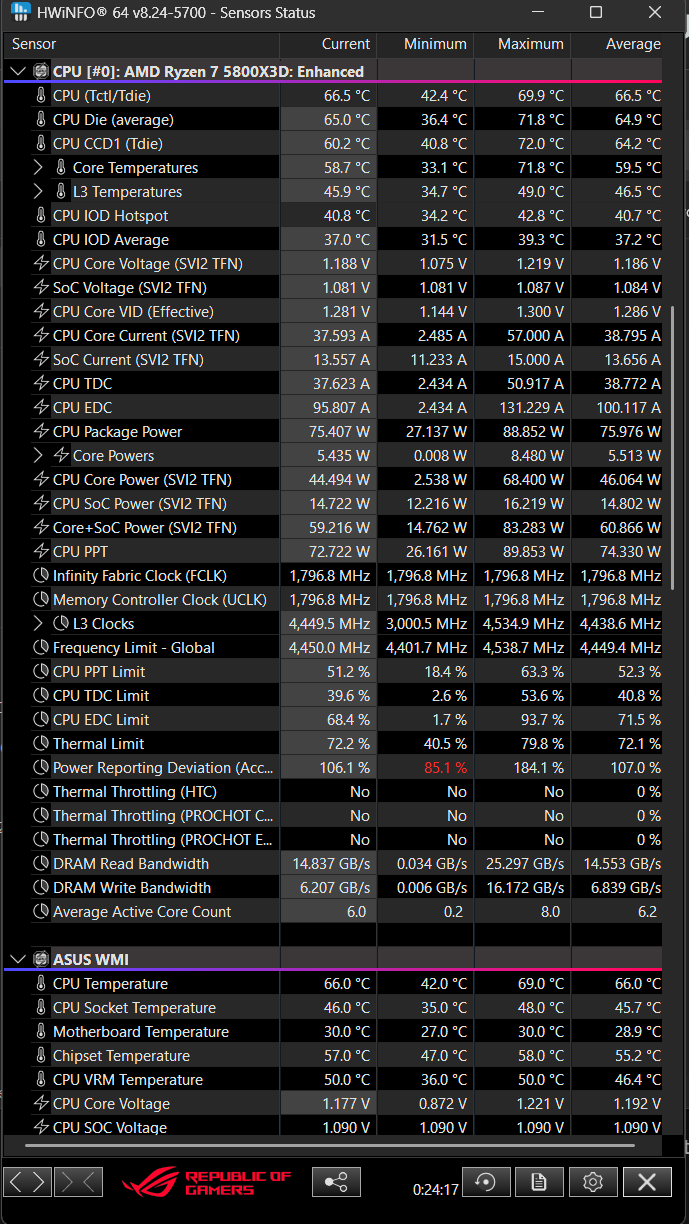Expand the L3 Clocks row
This screenshot has width=689, height=1224.
tap(38, 623)
